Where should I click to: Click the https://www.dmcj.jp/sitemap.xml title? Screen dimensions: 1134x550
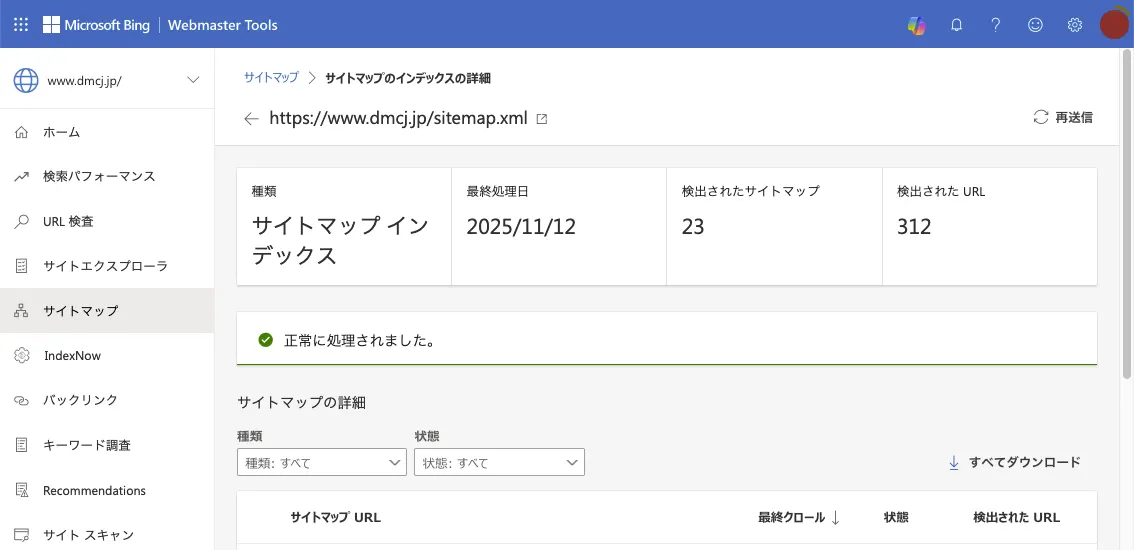tap(398, 119)
